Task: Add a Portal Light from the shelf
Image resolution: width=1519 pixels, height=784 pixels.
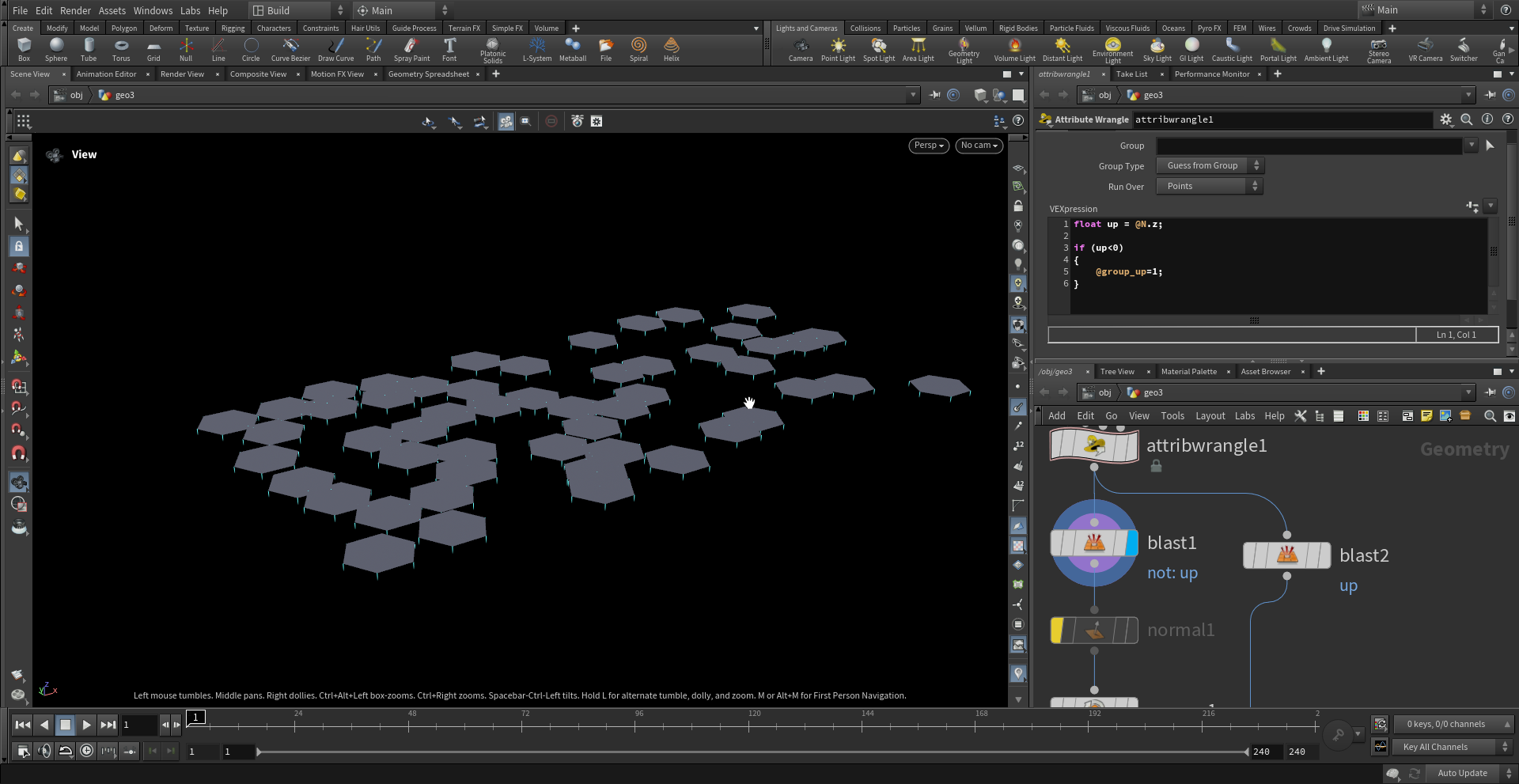Action: click(x=1278, y=49)
